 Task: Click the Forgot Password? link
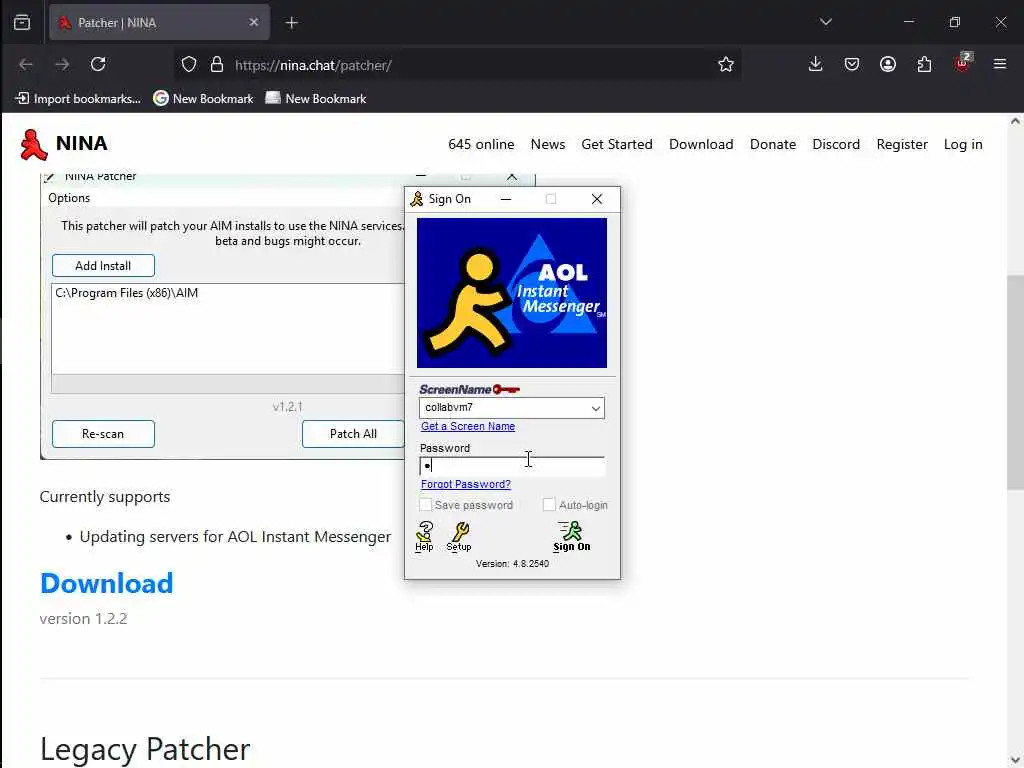pos(466,484)
